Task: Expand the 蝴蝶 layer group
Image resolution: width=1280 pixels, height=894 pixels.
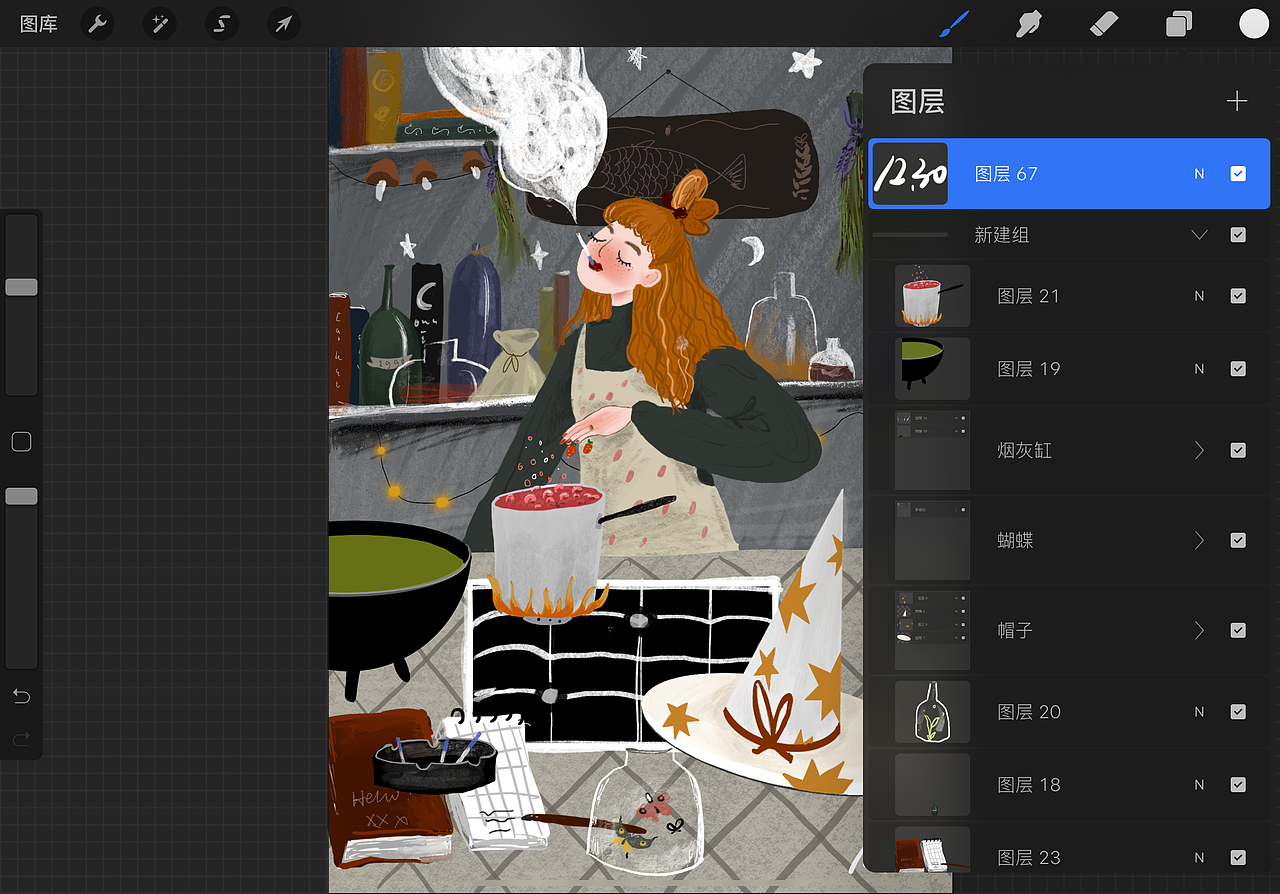Action: [x=1199, y=540]
